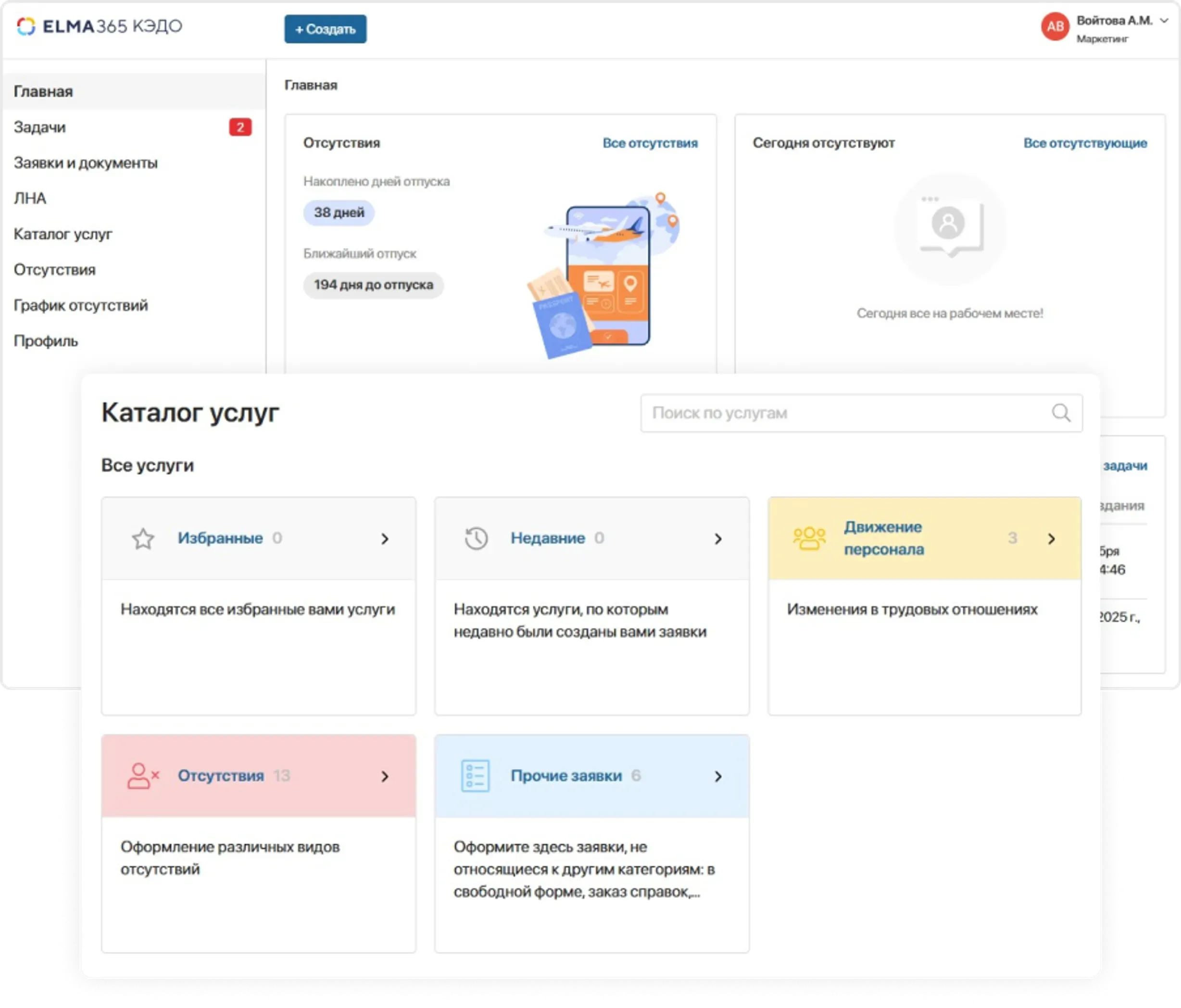This screenshot has height=1008, width=1181.
Task: Click the ELMA365 КЭДО logo
Action: tap(98, 26)
